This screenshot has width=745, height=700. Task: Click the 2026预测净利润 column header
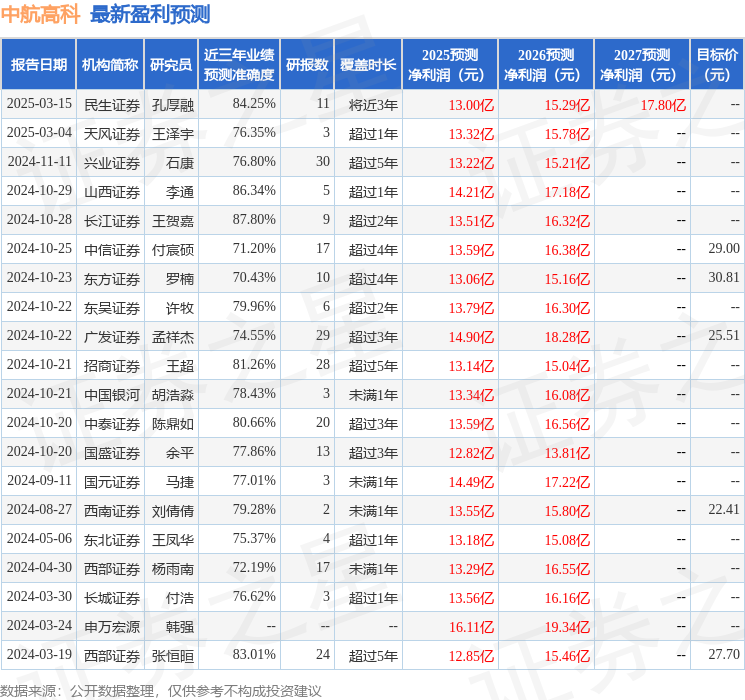546,65
